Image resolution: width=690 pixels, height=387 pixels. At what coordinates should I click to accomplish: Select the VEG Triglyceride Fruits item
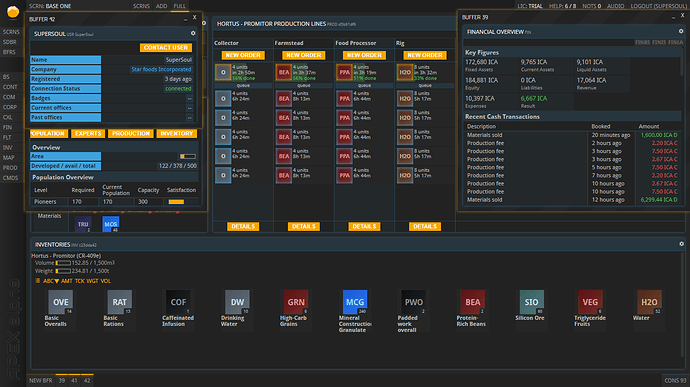coord(590,302)
